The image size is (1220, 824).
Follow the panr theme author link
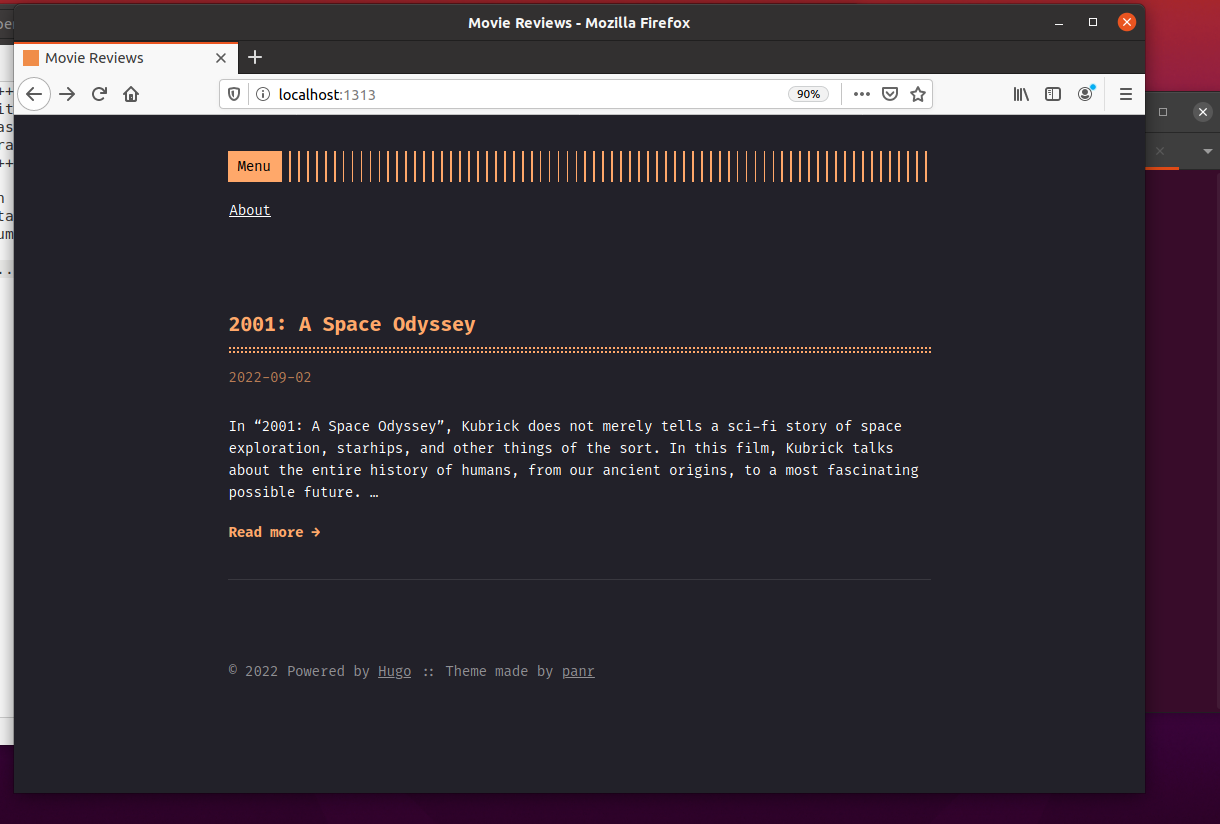pos(578,671)
